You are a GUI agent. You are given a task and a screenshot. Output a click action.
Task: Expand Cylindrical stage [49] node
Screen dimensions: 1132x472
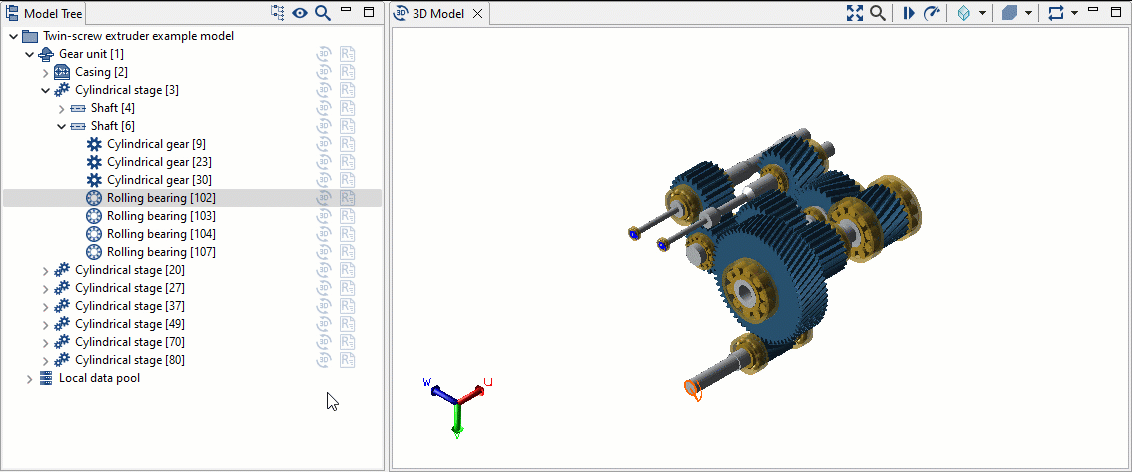point(45,325)
